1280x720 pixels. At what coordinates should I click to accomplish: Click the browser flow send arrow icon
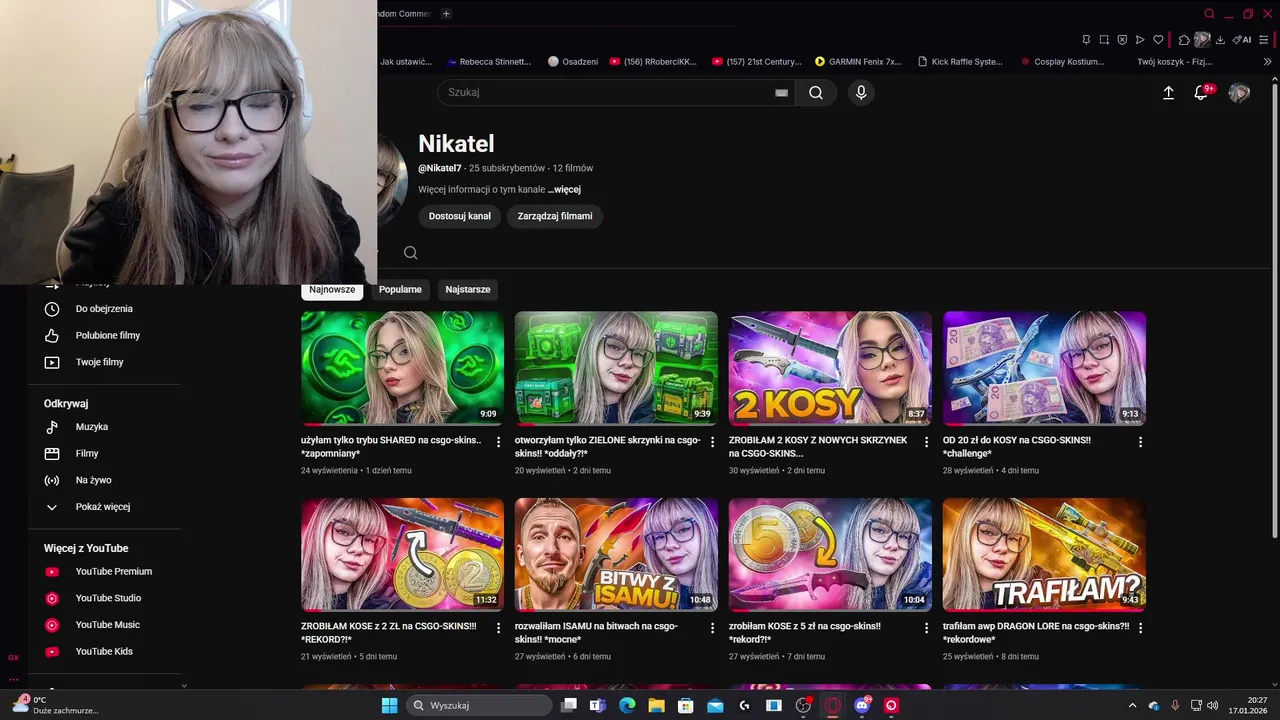pyautogui.click(x=1140, y=40)
